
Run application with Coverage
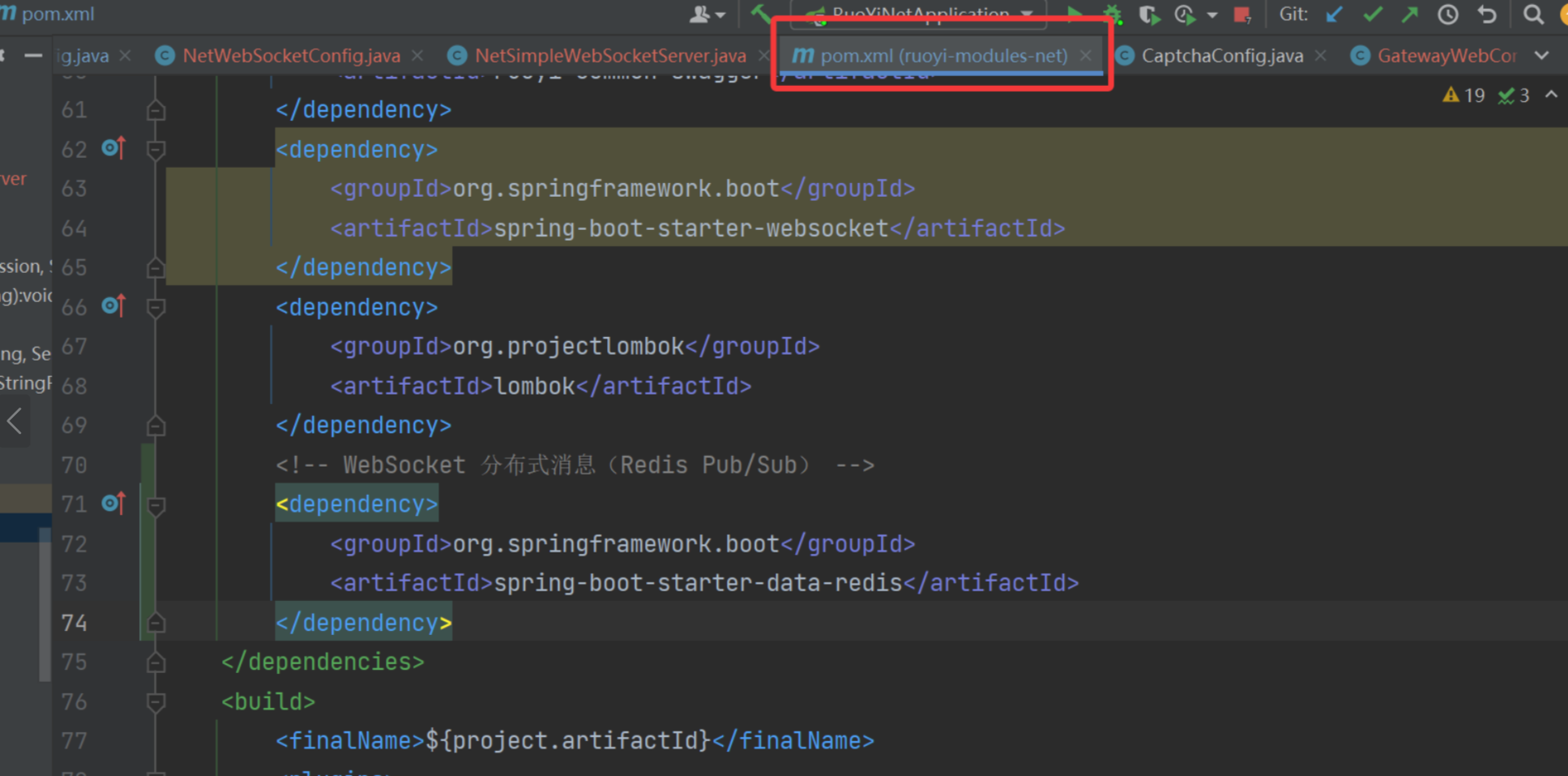(x=1148, y=15)
